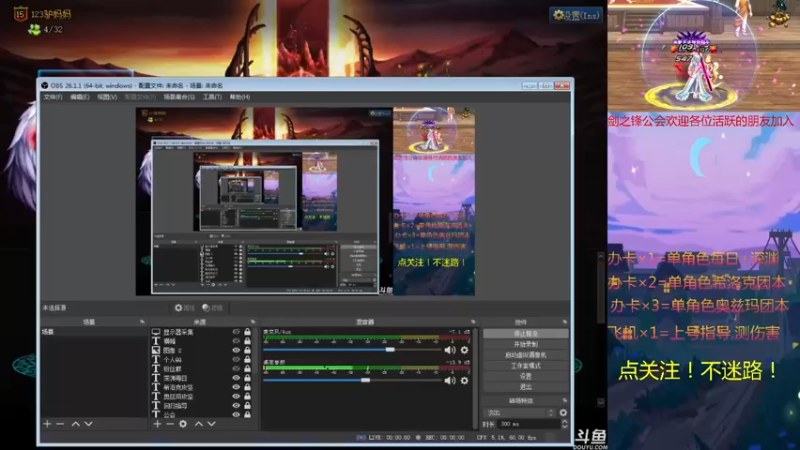Open 设置 in the controls panel
The width and height of the screenshot is (800, 450).
[x=526, y=377]
